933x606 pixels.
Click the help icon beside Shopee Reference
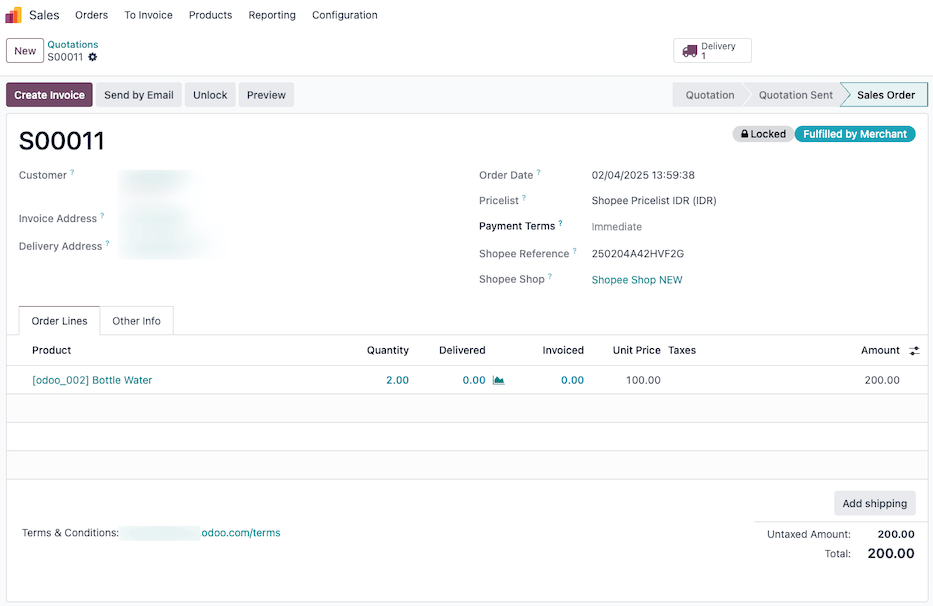(573, 249)
